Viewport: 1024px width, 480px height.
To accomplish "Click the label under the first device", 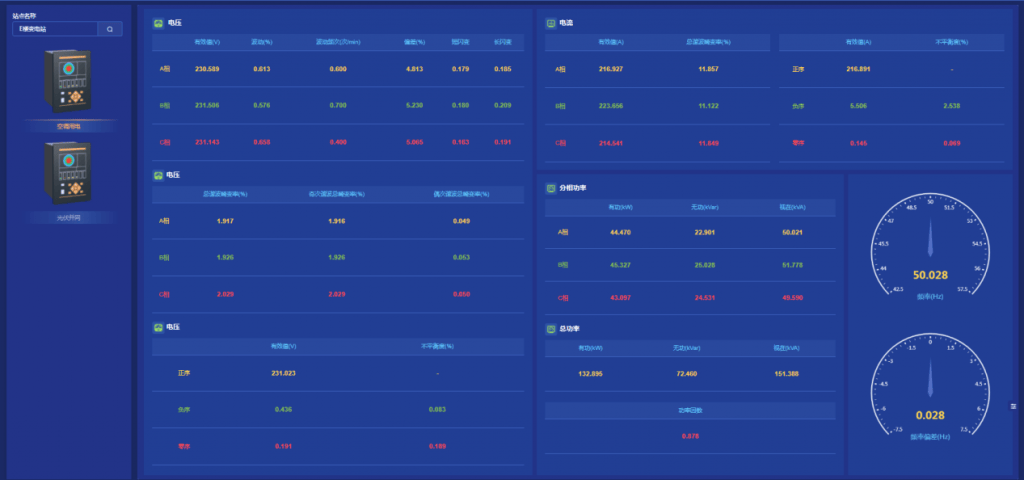I will point(68,127).
